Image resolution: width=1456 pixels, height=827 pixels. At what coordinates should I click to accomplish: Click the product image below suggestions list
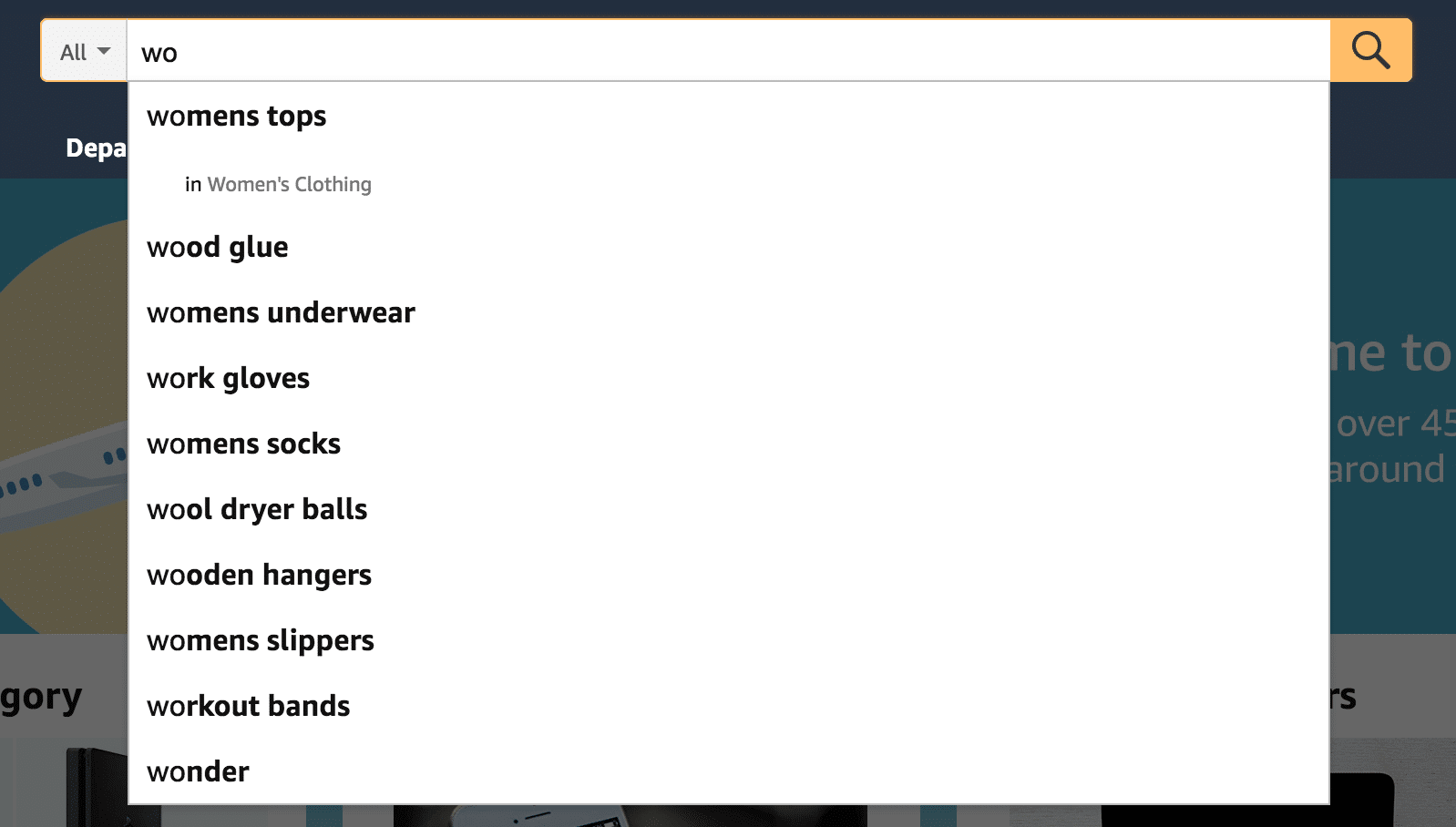tap(629, 816)
